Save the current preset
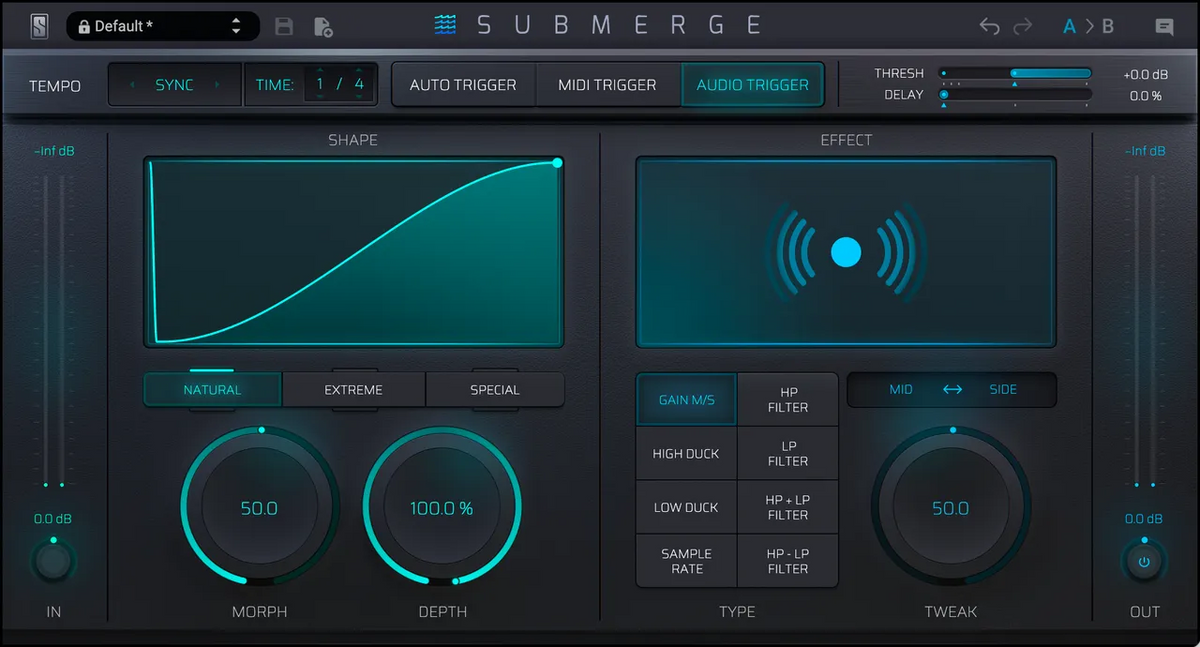Viewport: 1200px width, 647px height. coord(284,25)
